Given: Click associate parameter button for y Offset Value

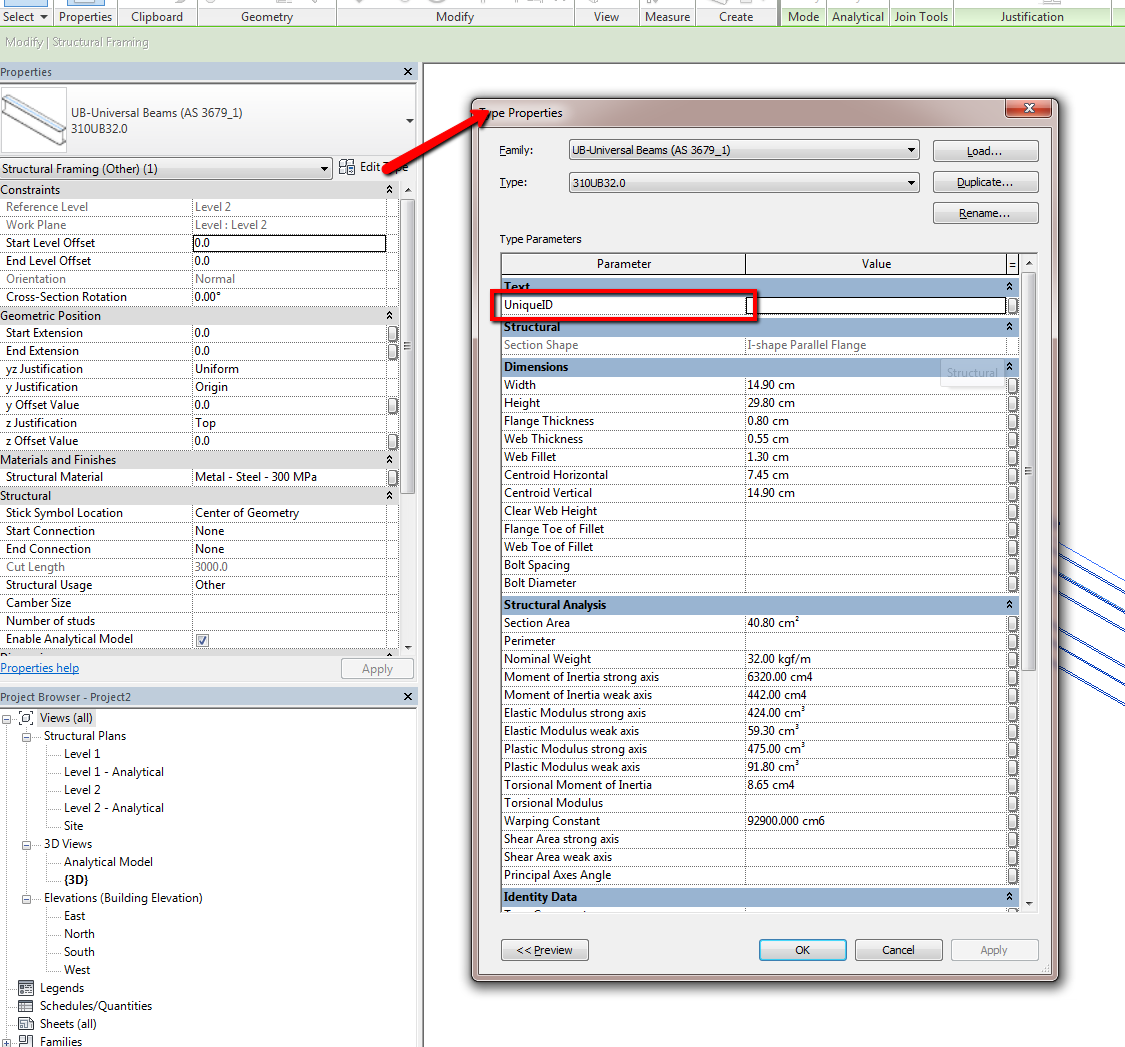Looking at the screenshot, I should pos(392,405).
